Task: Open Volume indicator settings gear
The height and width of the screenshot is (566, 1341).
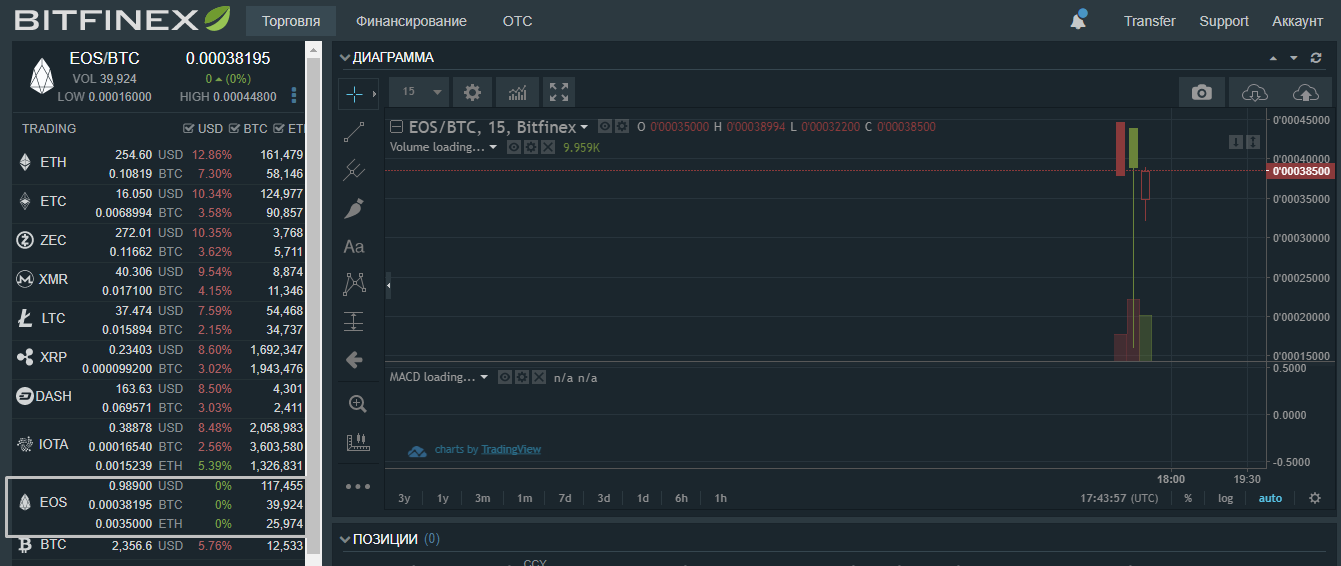Action: tap(530, 147)
